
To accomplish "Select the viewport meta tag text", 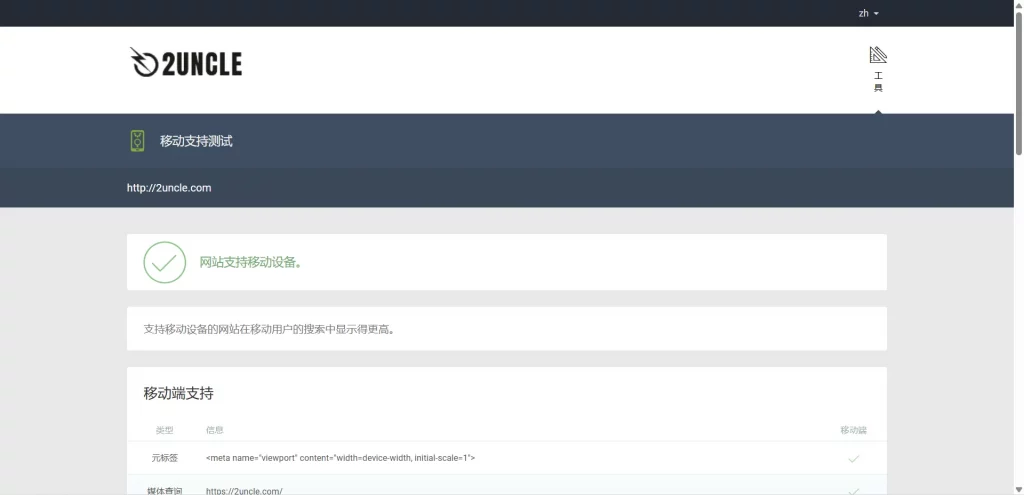I will 340,458.
